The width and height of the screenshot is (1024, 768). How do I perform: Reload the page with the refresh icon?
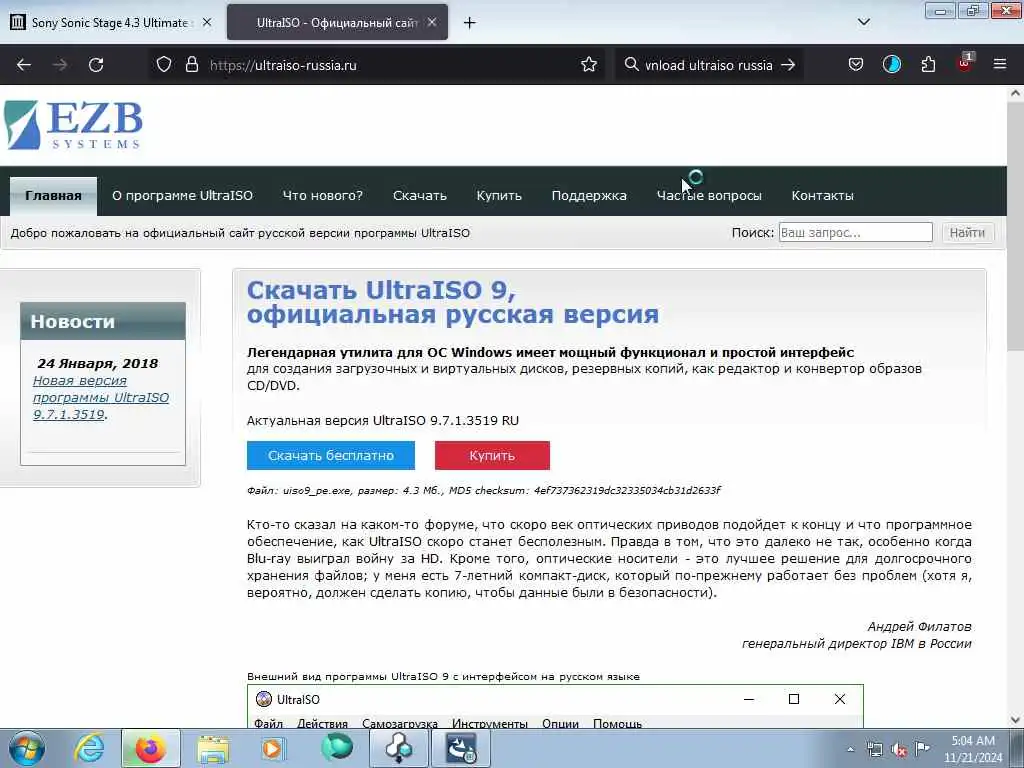96,65
